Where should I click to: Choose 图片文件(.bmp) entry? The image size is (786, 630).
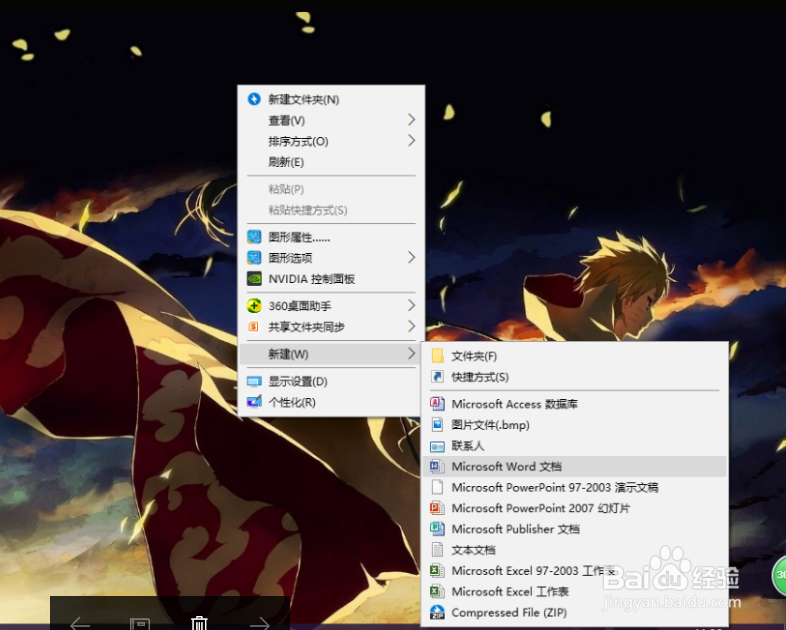tap(574, 425)
